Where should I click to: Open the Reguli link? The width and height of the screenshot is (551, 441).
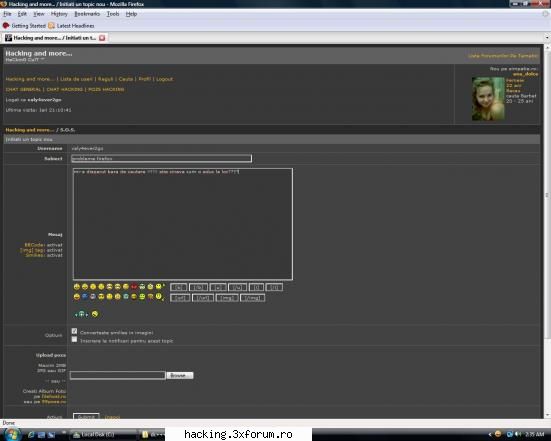(105, 79)
